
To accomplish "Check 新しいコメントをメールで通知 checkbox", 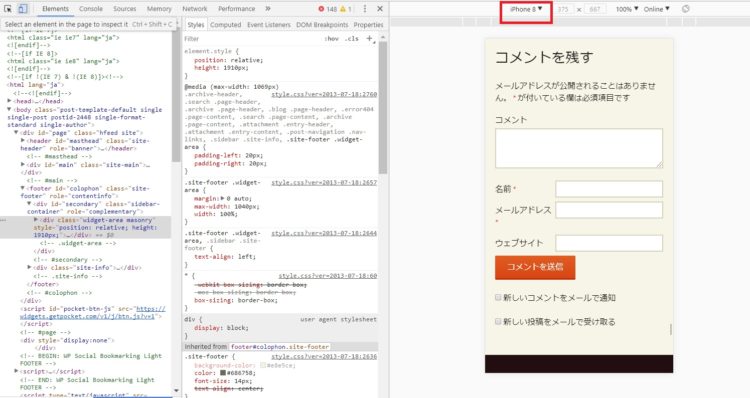I will (498, 298).
